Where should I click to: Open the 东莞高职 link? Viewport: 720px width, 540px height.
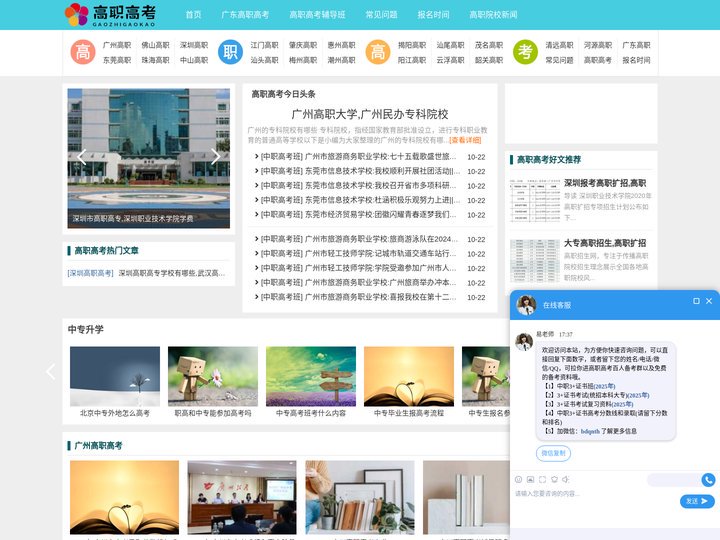pyautogui.click(x=117, y=60)
